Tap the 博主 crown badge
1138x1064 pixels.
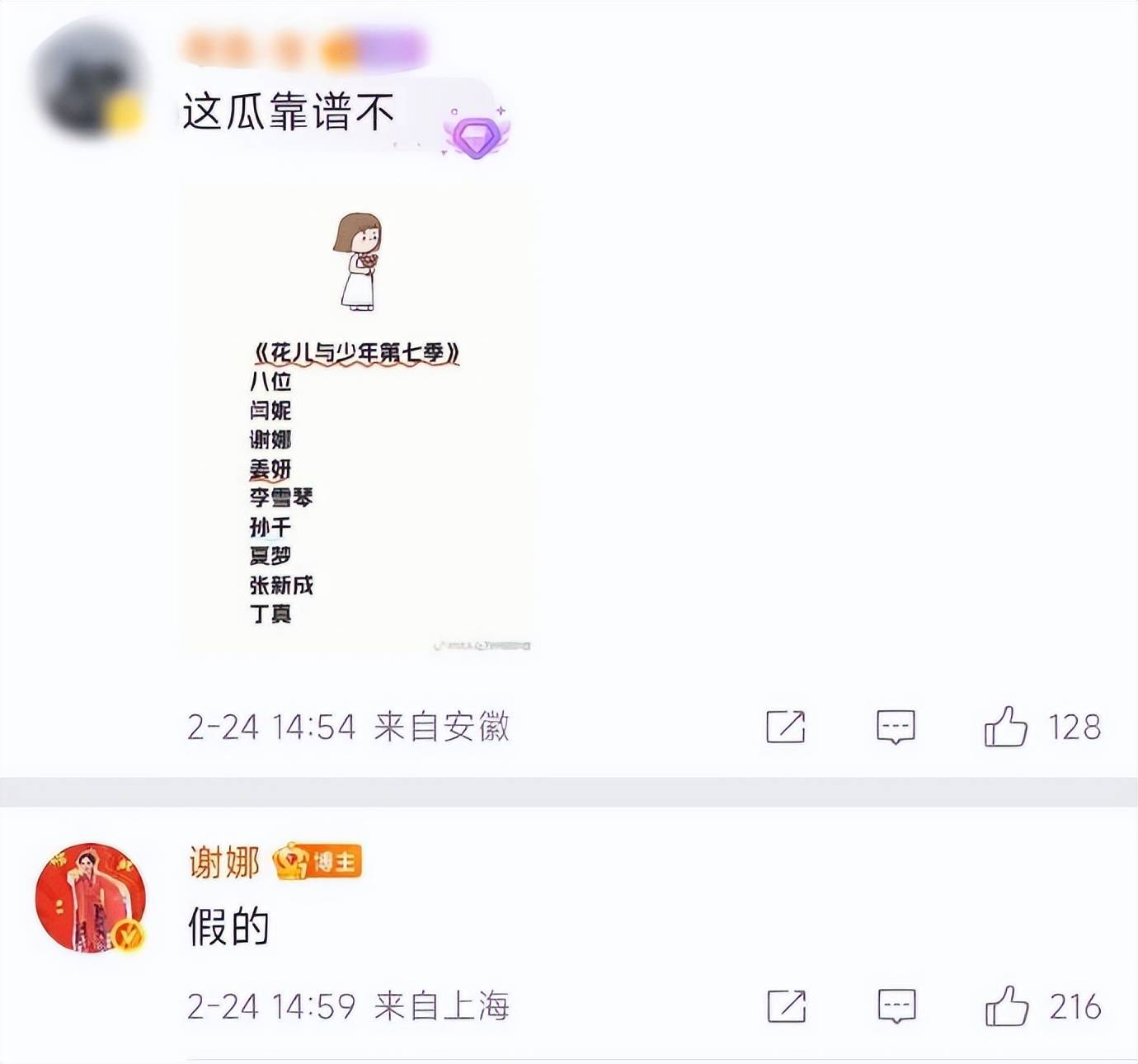317,863
